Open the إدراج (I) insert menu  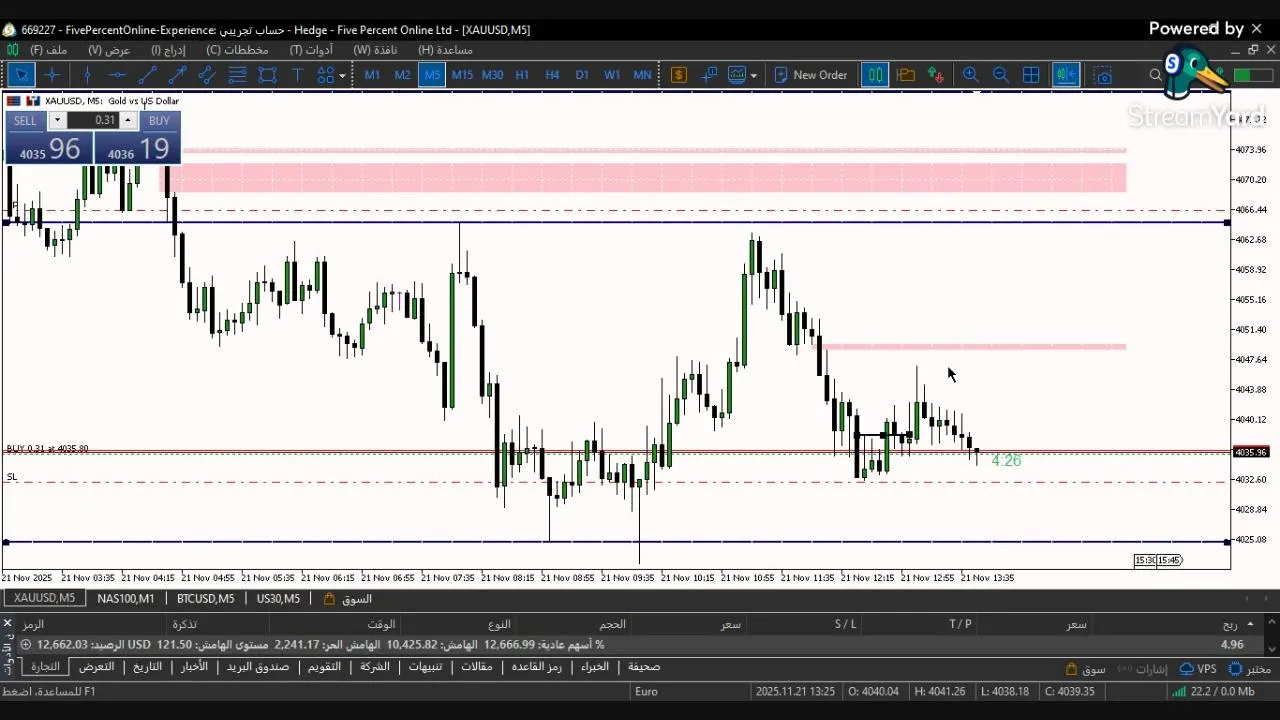point(169,49)
